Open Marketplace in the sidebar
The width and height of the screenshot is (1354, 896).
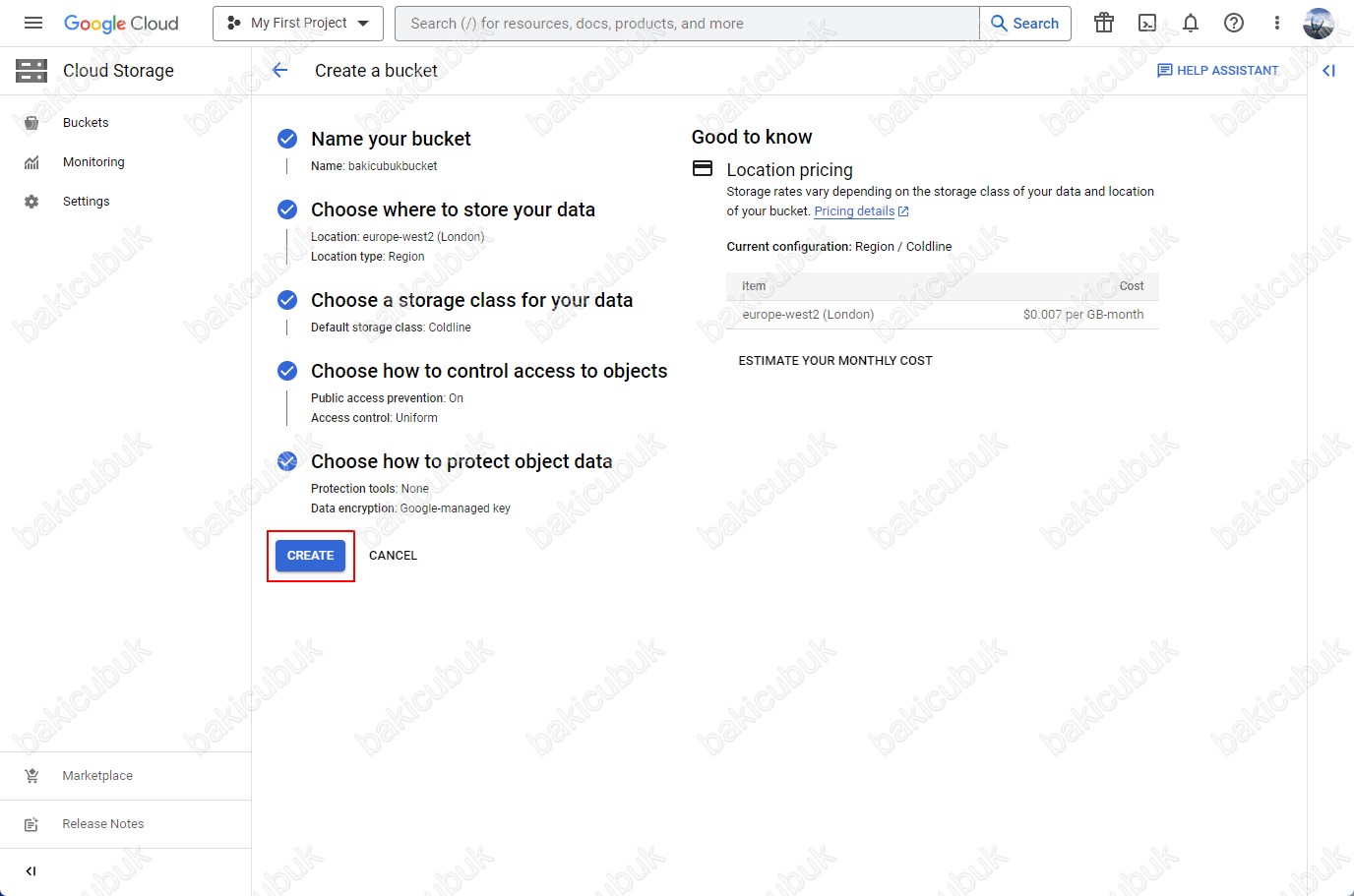(97, 776)
